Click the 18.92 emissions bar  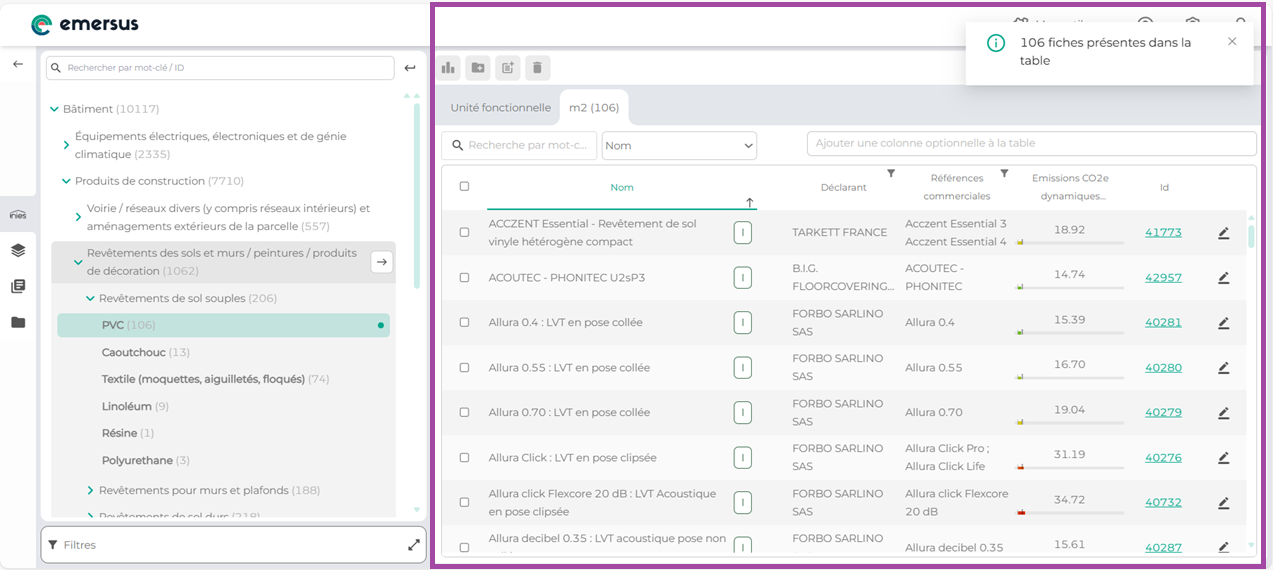click(x=1070, y=242)
